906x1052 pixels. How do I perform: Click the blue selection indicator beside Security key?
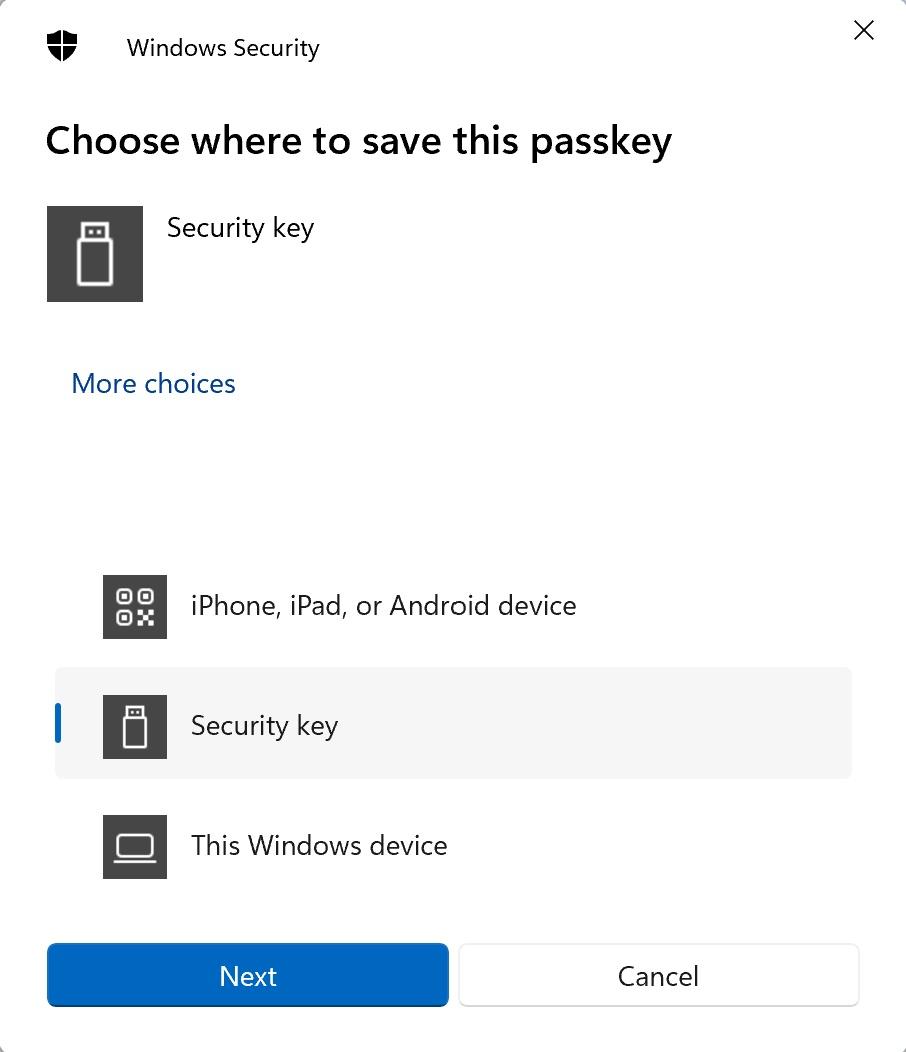(x=58, y=723)
